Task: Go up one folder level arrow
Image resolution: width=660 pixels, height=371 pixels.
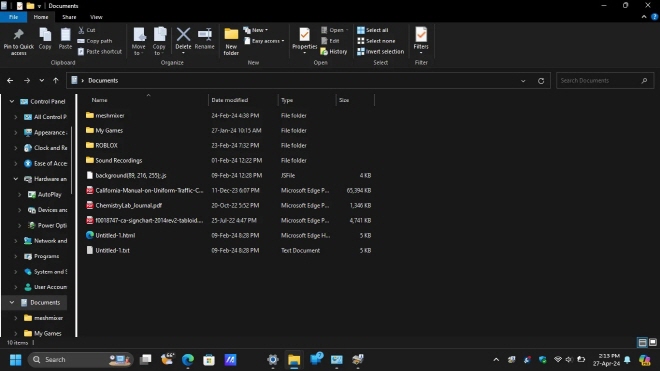Action: coord(56,80)
